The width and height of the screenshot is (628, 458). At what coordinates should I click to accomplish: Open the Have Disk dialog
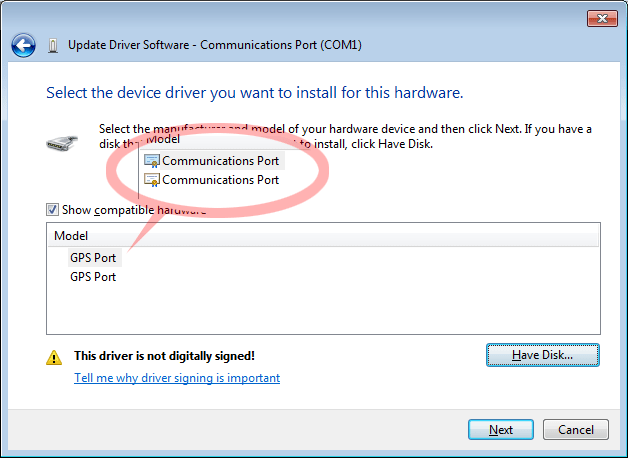tap(542, 355)
